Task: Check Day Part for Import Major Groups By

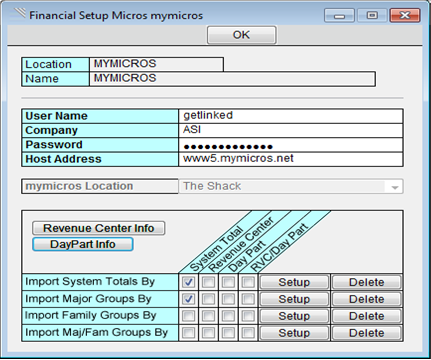Action: coord(228,299)
